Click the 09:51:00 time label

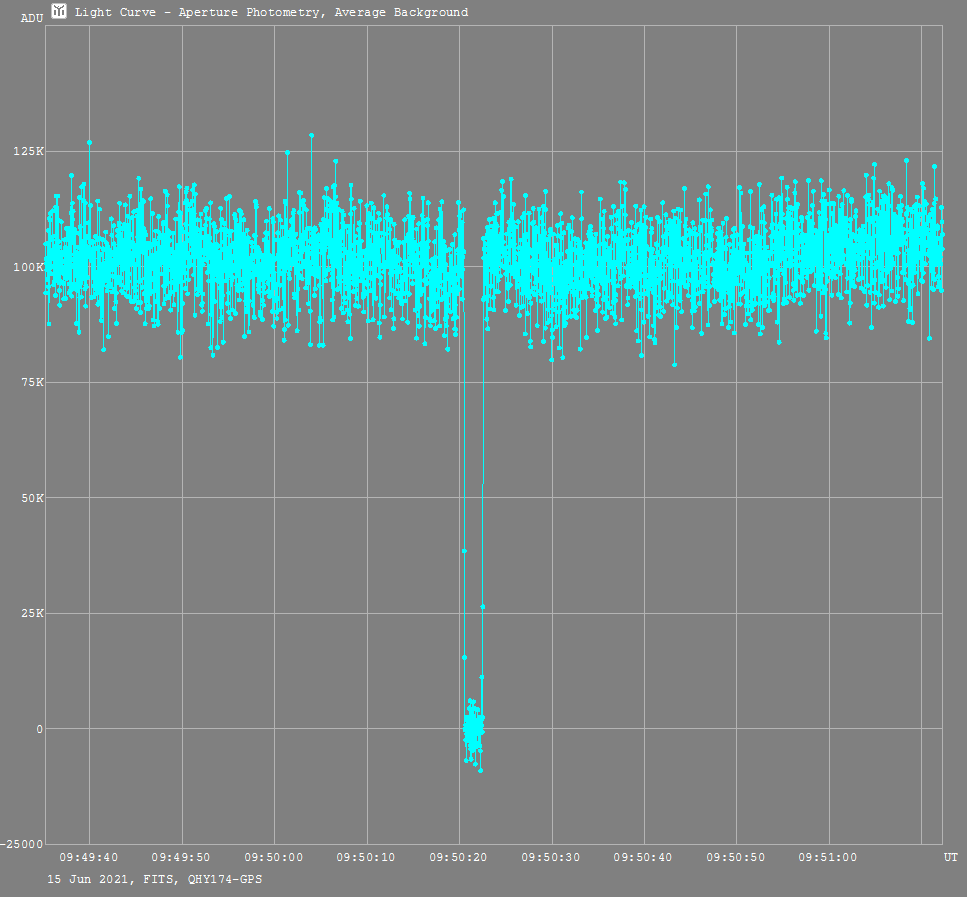coord(828,857)
